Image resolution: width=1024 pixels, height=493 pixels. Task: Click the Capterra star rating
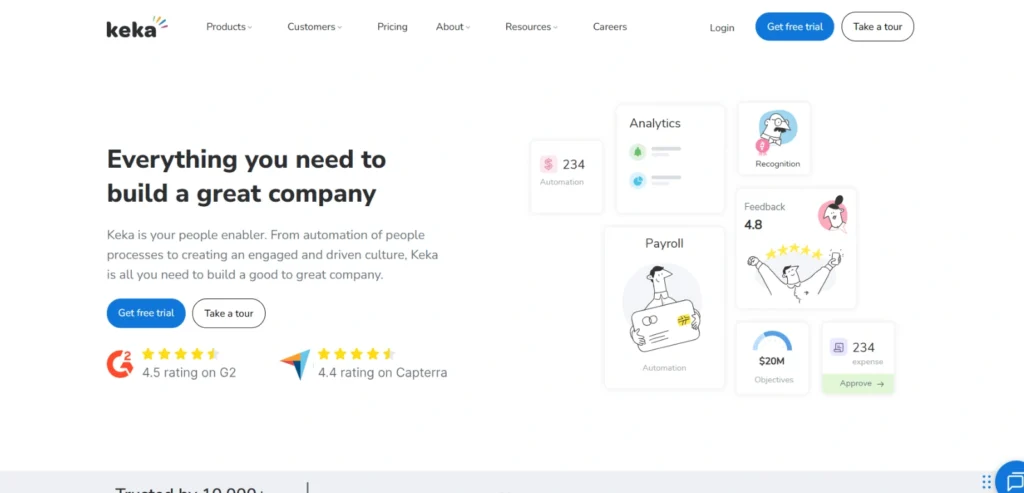(357, 354)
